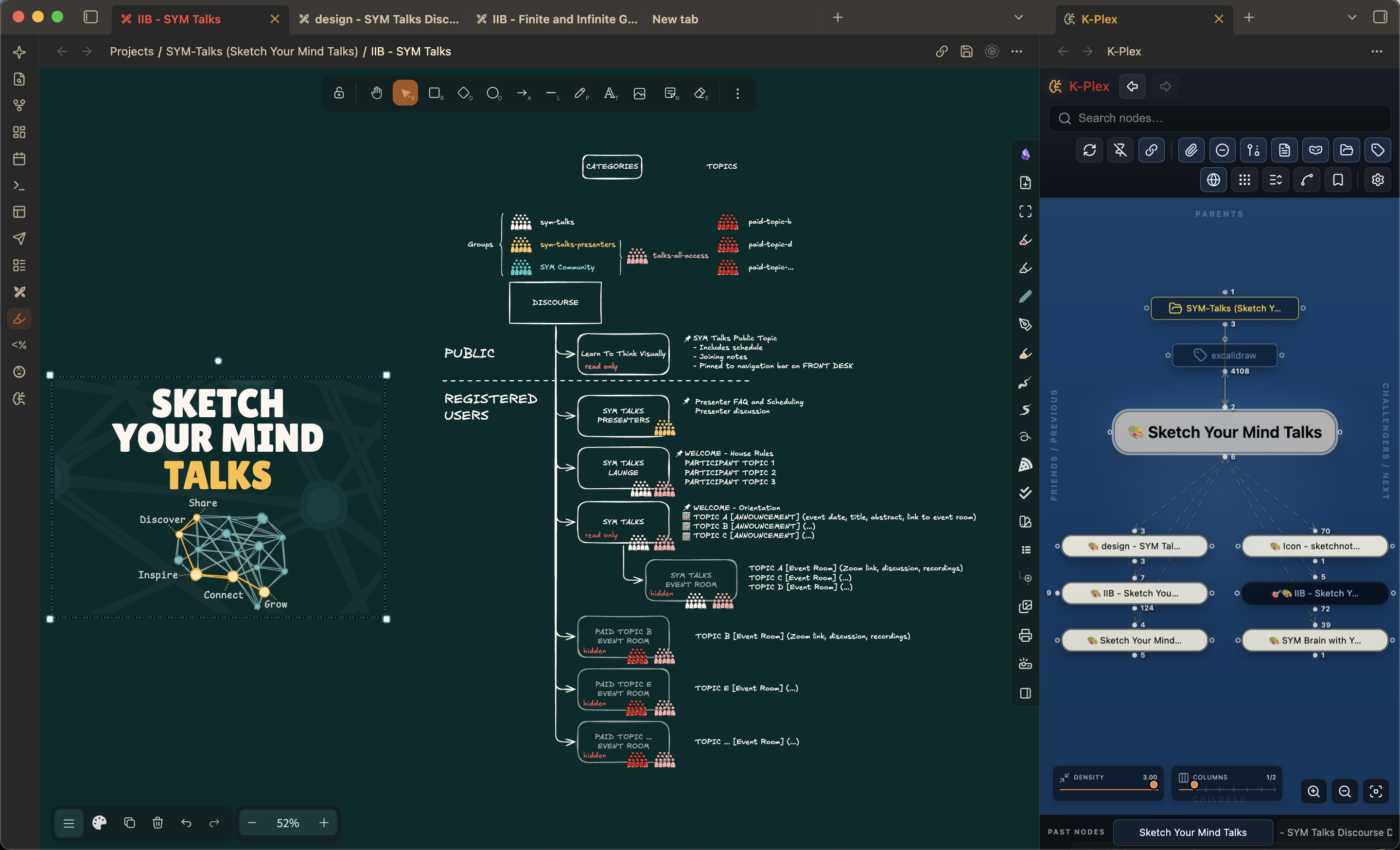
Task: Open the SYM Brain with Y... child node
Action: click(x=1315, y=640)
